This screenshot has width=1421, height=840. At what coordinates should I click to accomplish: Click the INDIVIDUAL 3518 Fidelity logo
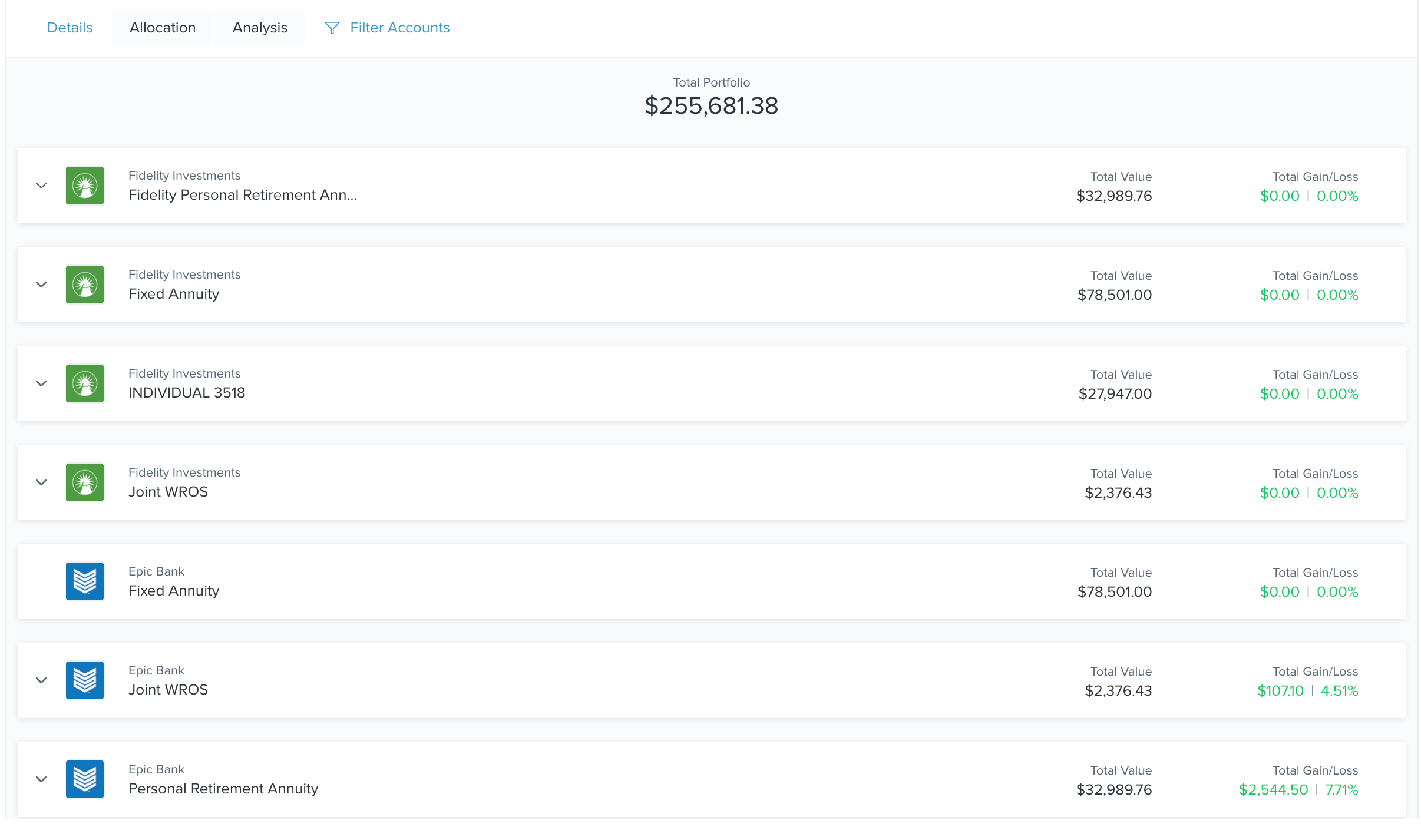[85, 383]
